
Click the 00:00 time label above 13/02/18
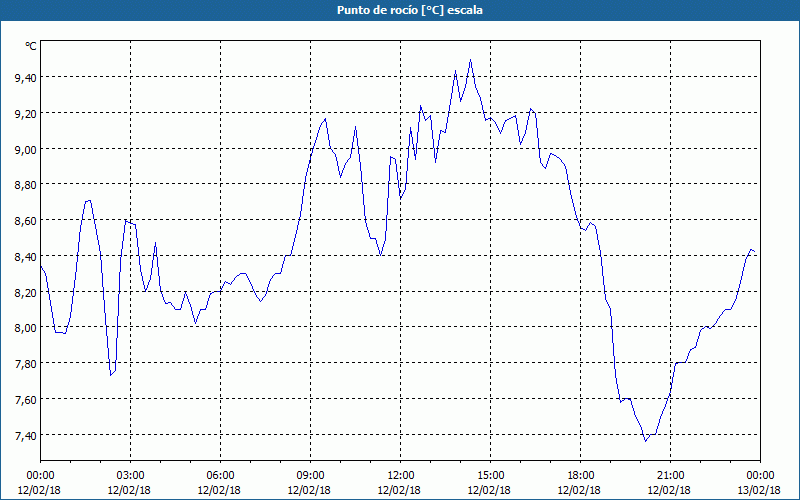pyautogui.click(x=760, y=476)
